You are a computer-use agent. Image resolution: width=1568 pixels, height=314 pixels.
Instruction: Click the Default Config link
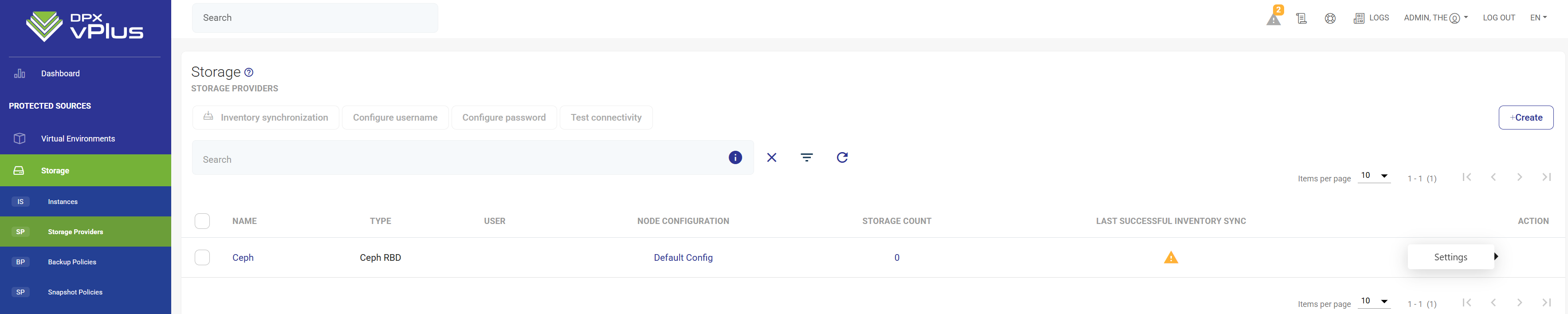(x=683, y=257)
